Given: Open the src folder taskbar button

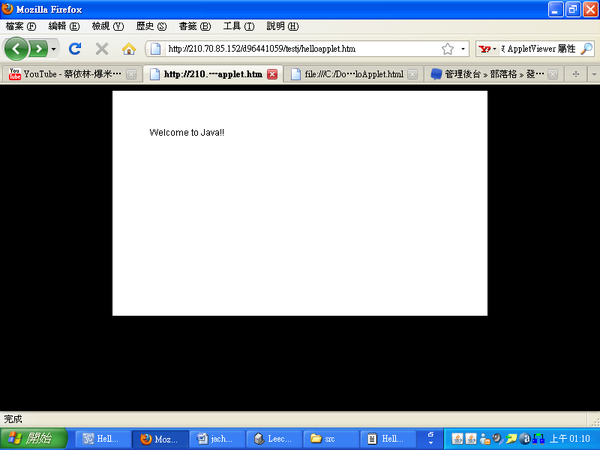Looking at the screenshot, I should pos(331,439).
